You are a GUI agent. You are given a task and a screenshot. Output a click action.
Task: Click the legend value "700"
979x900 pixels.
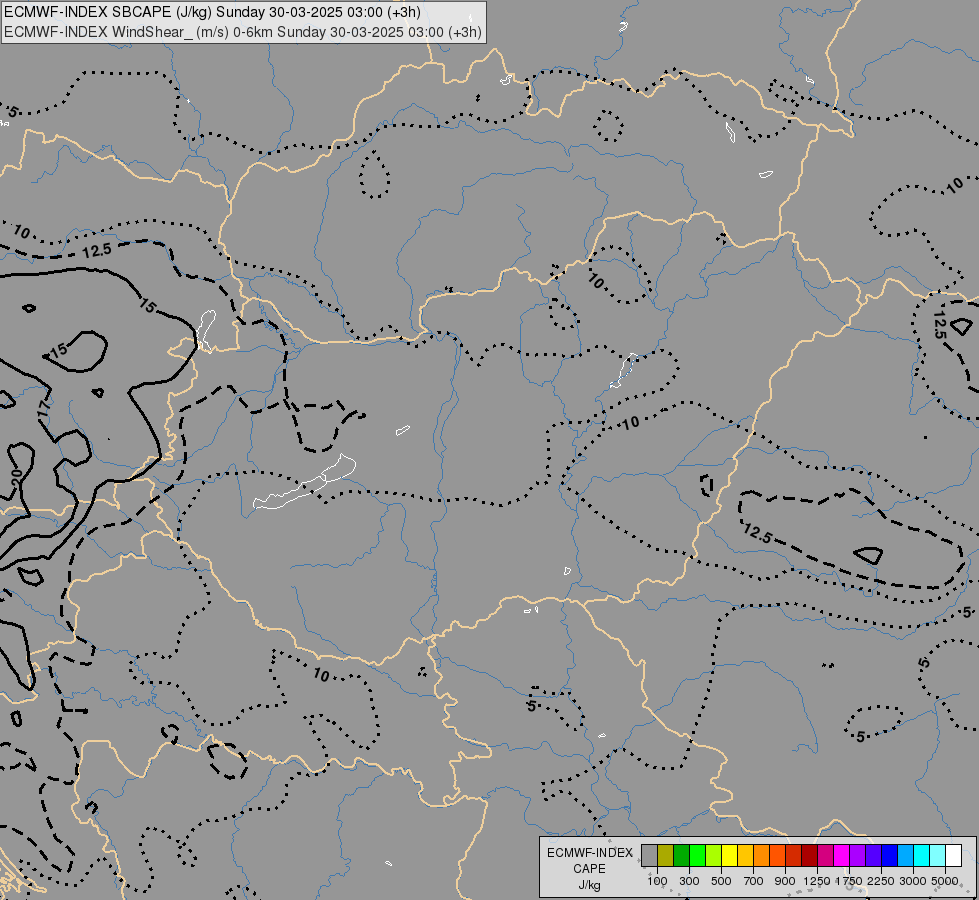point(754,881)
